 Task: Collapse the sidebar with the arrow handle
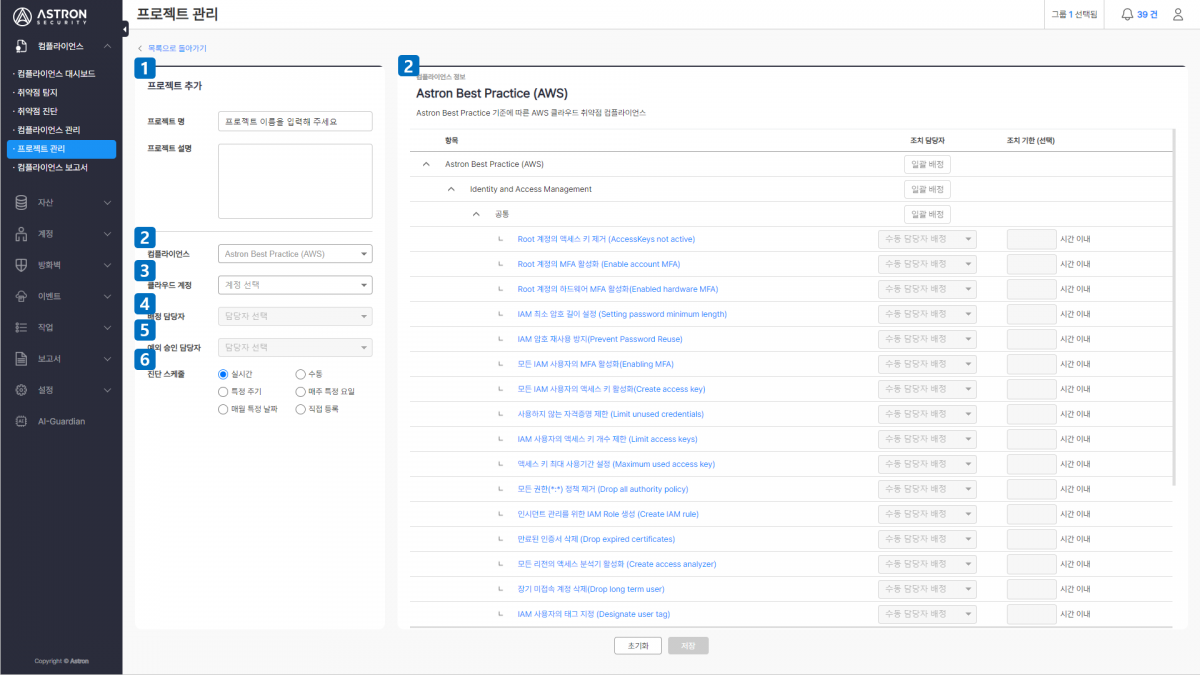[x=125, y=29]
